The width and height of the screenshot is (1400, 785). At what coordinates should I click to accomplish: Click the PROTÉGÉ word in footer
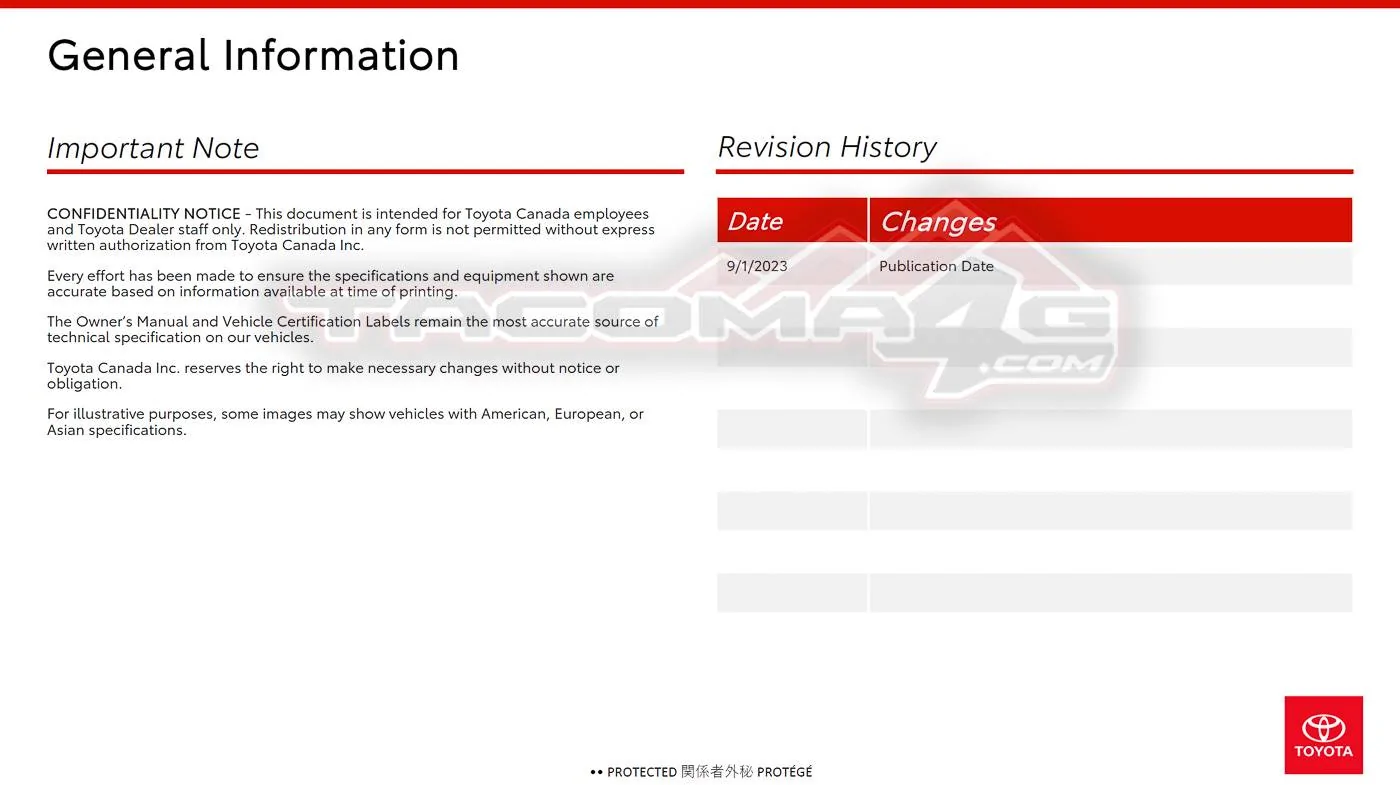point(785,772)
